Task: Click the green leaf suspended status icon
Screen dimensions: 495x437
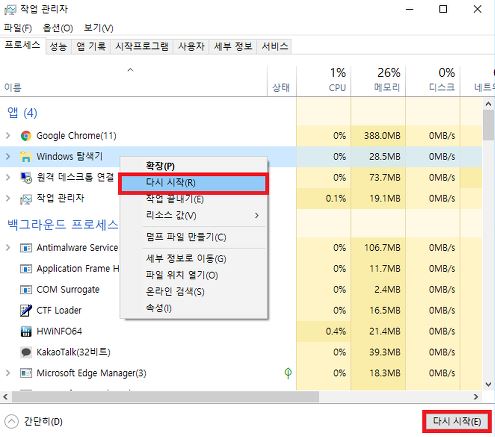Action: (x=288, y=373)
